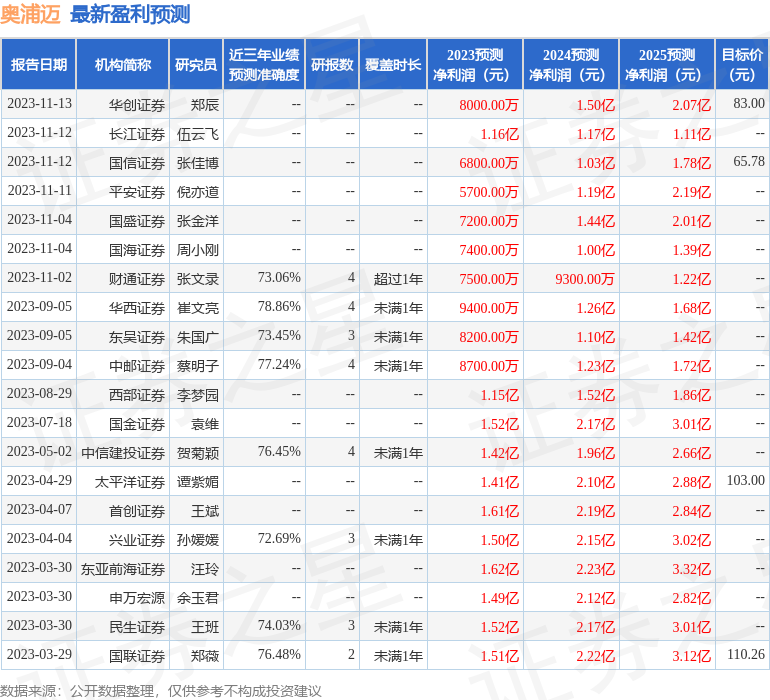Select the 覆盖时长 column header

tap(393, 64)
